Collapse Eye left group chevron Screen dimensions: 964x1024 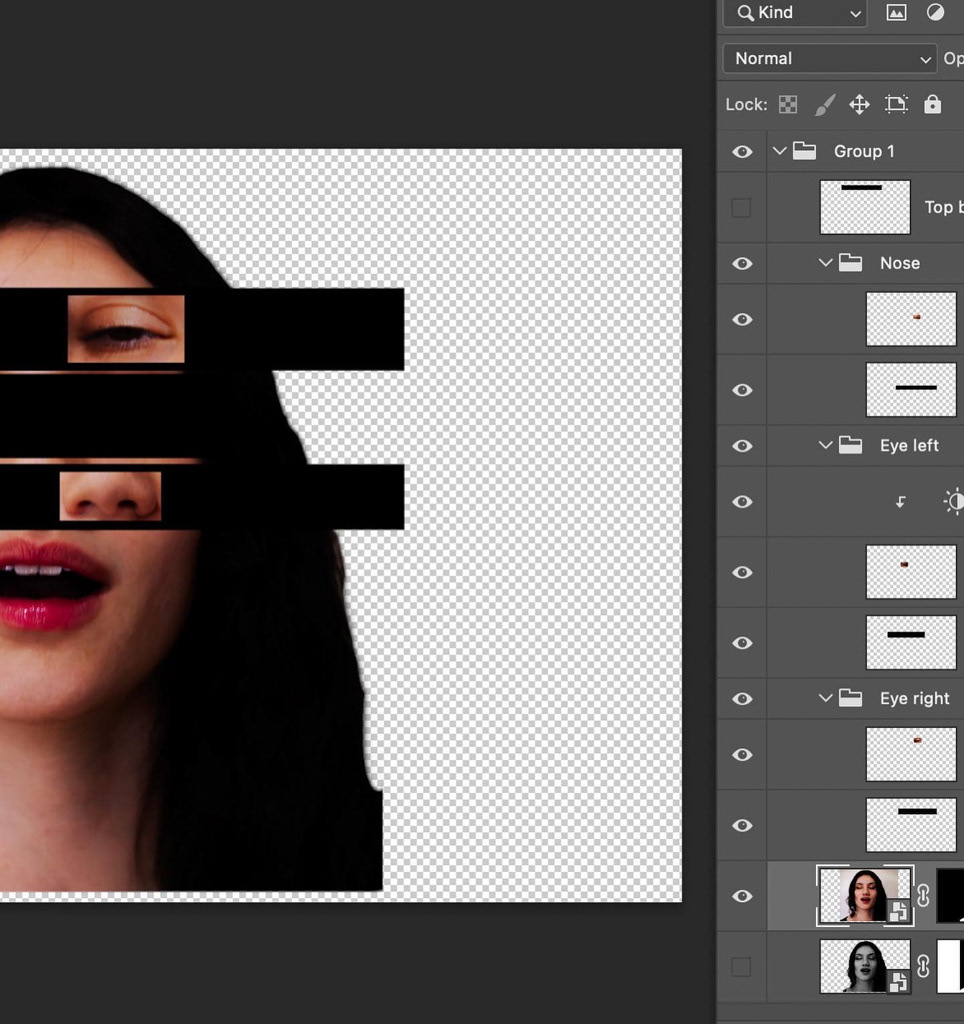825,445
